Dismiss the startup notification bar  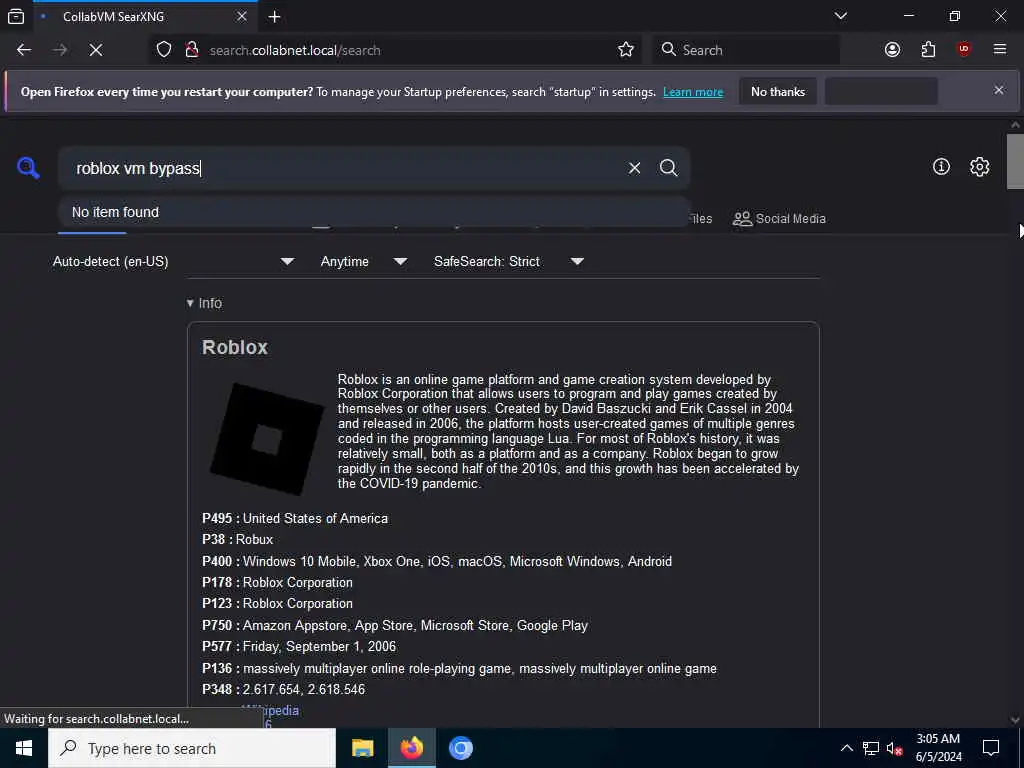point(999,90)
